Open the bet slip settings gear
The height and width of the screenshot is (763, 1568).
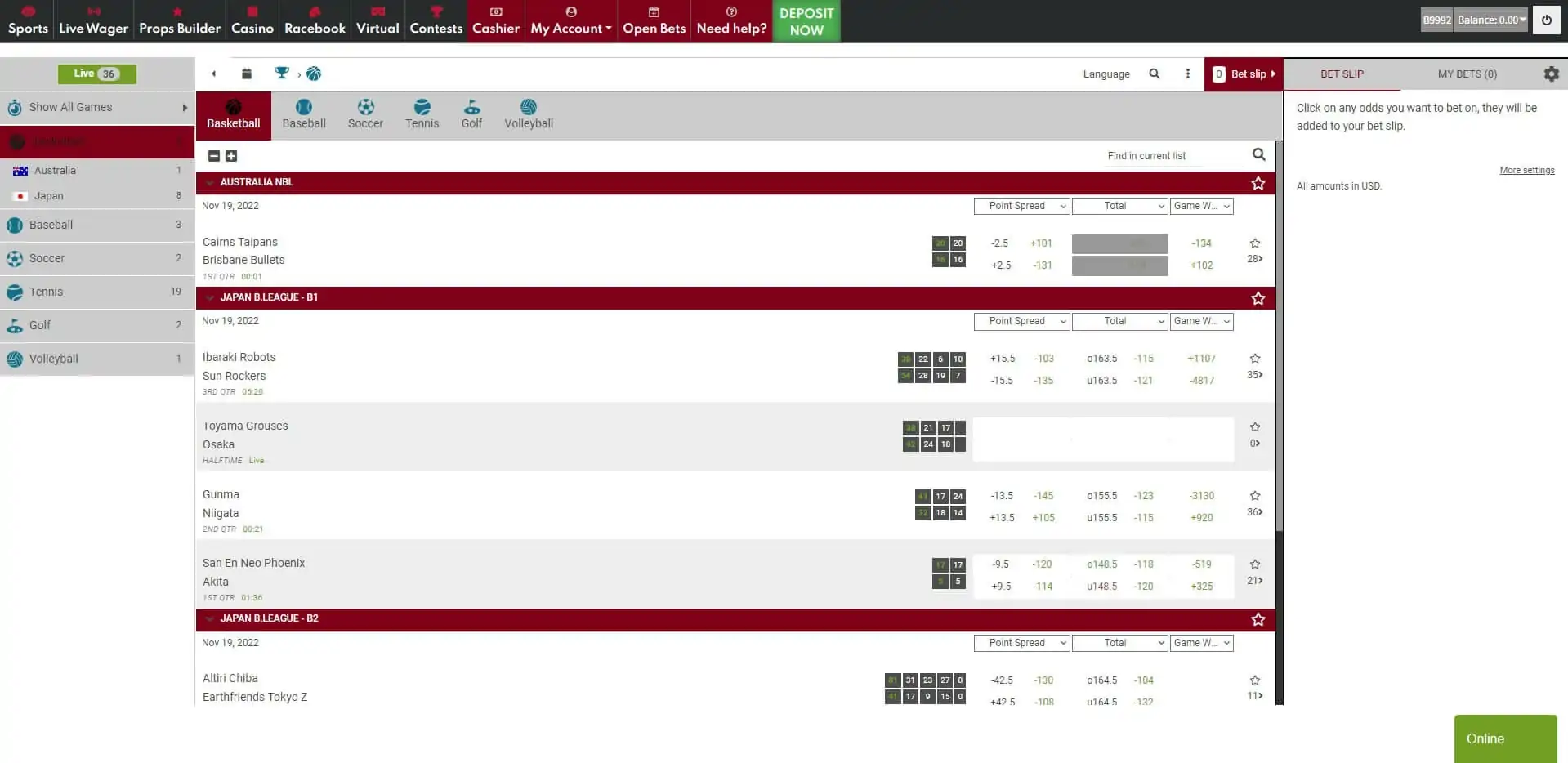pyautogui.click(x=1551, y=74)
